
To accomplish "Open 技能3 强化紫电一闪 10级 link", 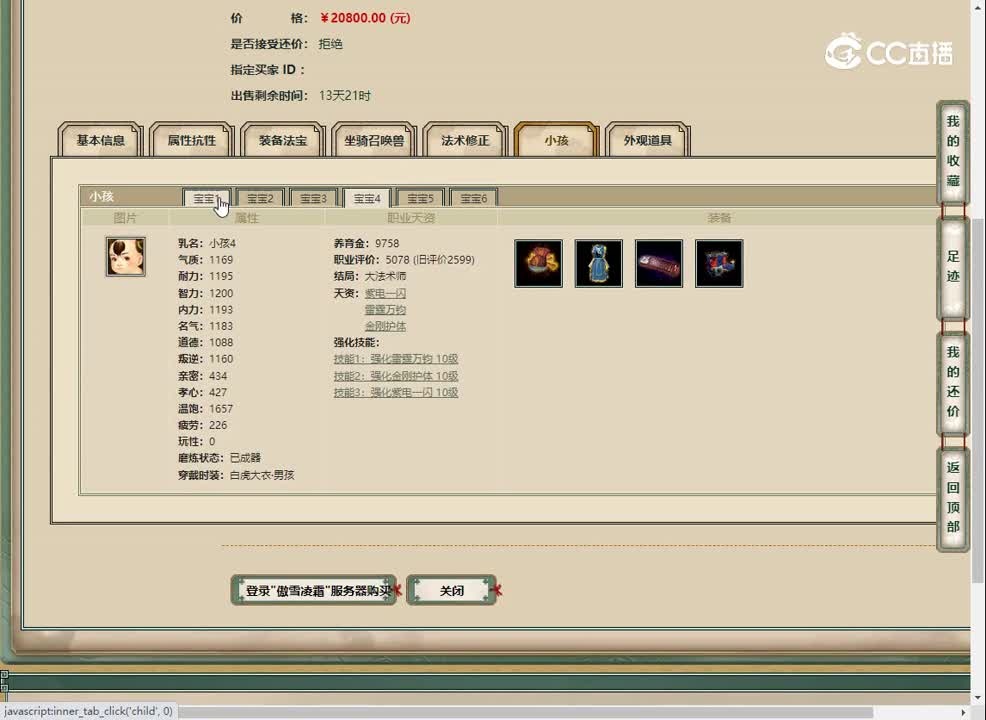I will (x=396, y=392).
